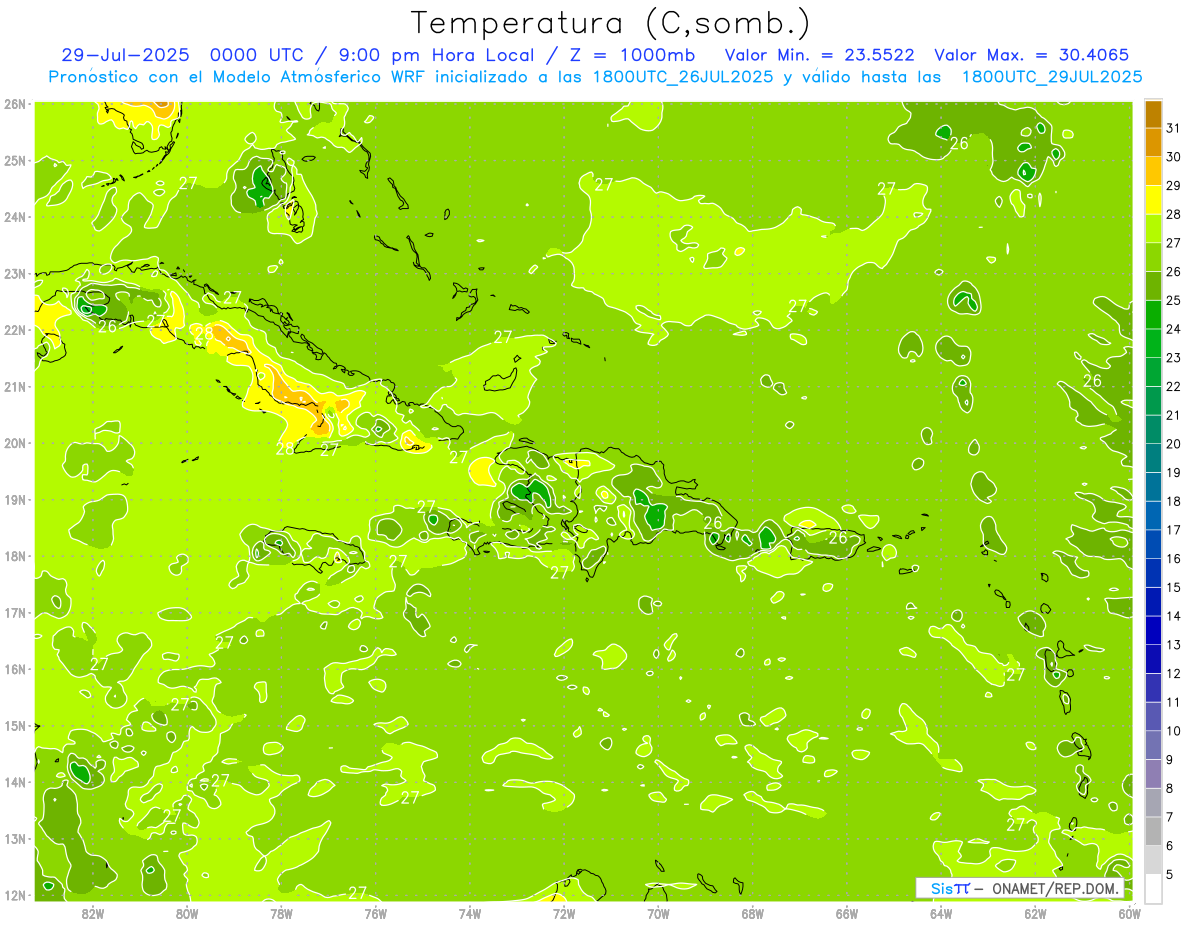Click the "0000 UTC" time label
Image resolution: width=1200 pixels, height=927 pixels.
point(256,55)
